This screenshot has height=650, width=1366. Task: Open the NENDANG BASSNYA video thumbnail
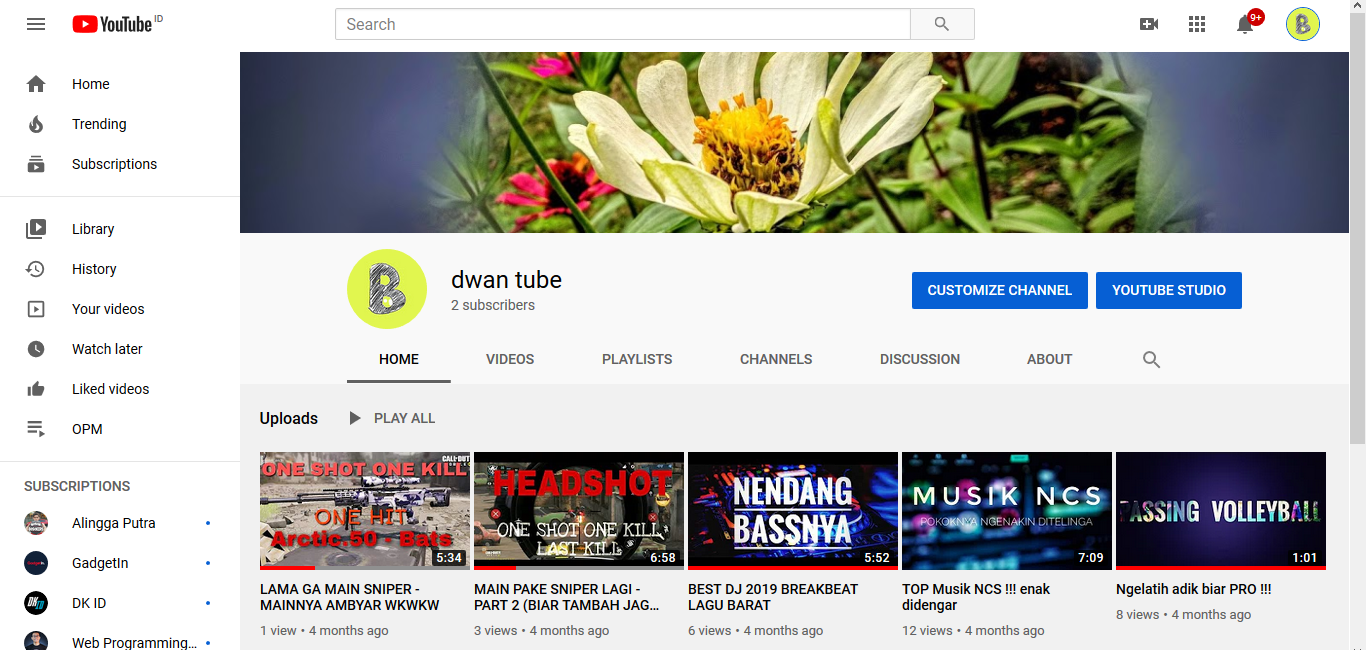(x=792, y=510)
